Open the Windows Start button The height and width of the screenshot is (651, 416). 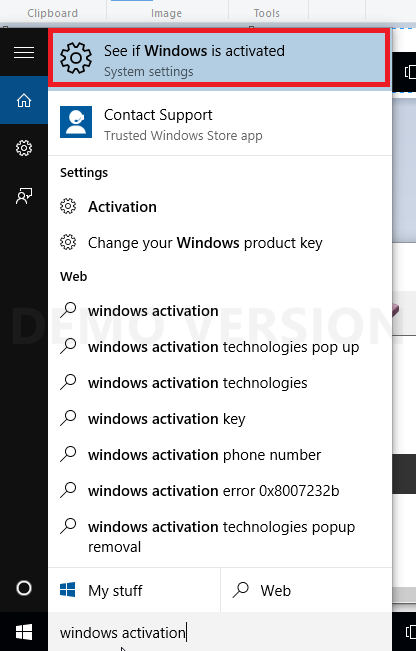[24, 632]
